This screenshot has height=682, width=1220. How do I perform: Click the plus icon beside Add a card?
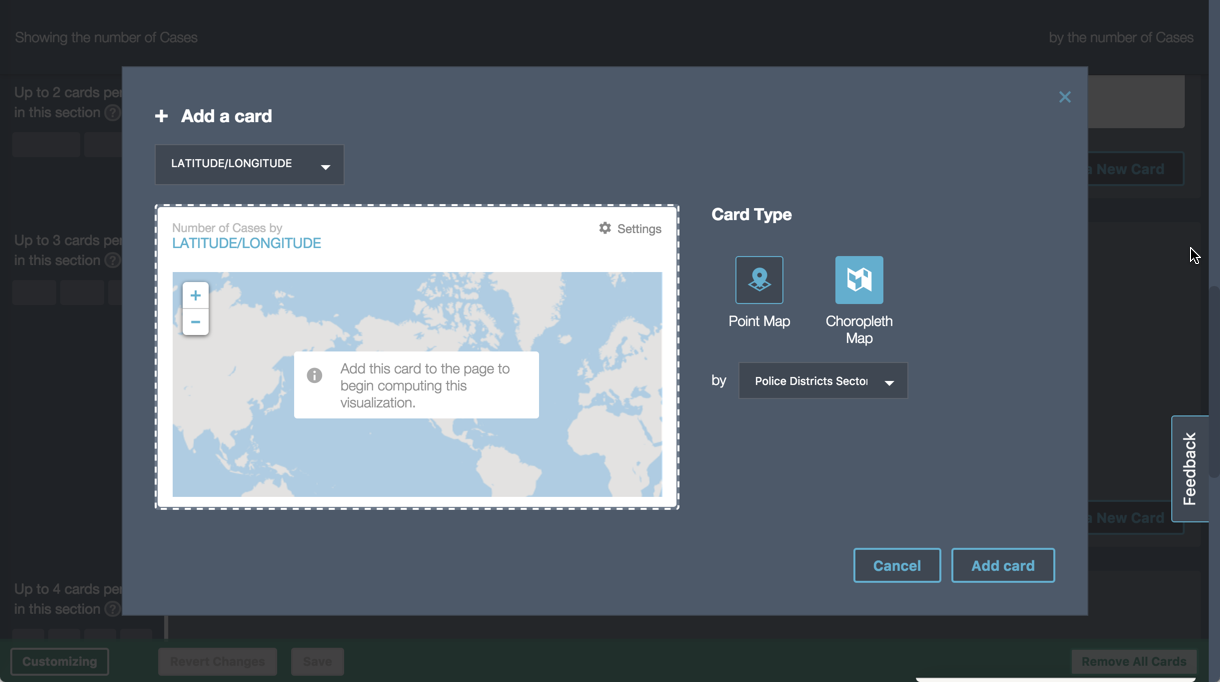click(x=162, y=117)
